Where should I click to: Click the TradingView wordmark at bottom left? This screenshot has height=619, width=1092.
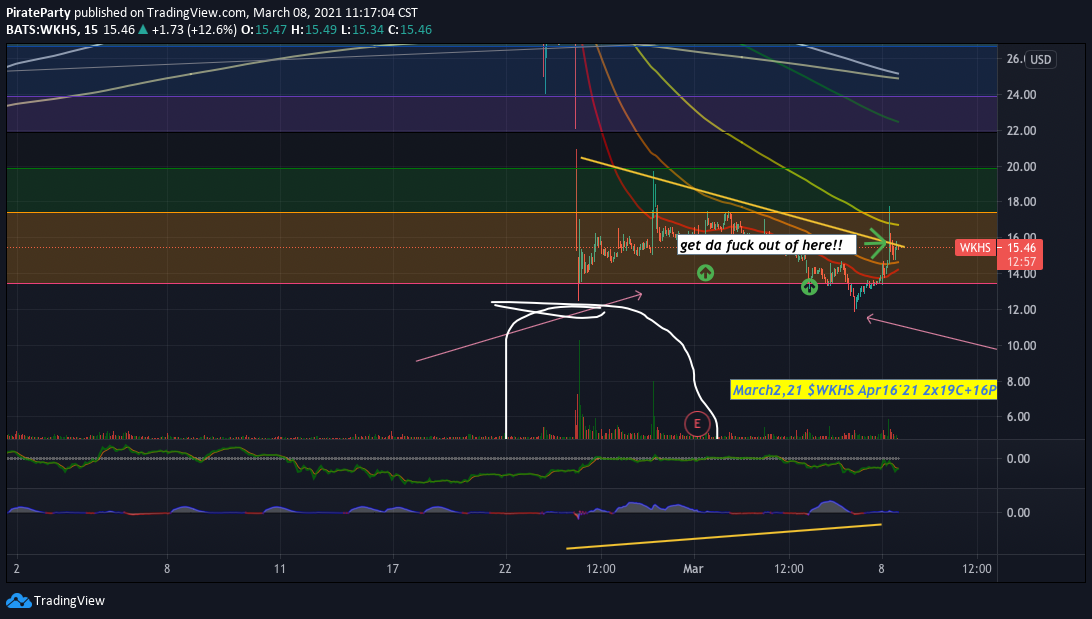[69, 601]
